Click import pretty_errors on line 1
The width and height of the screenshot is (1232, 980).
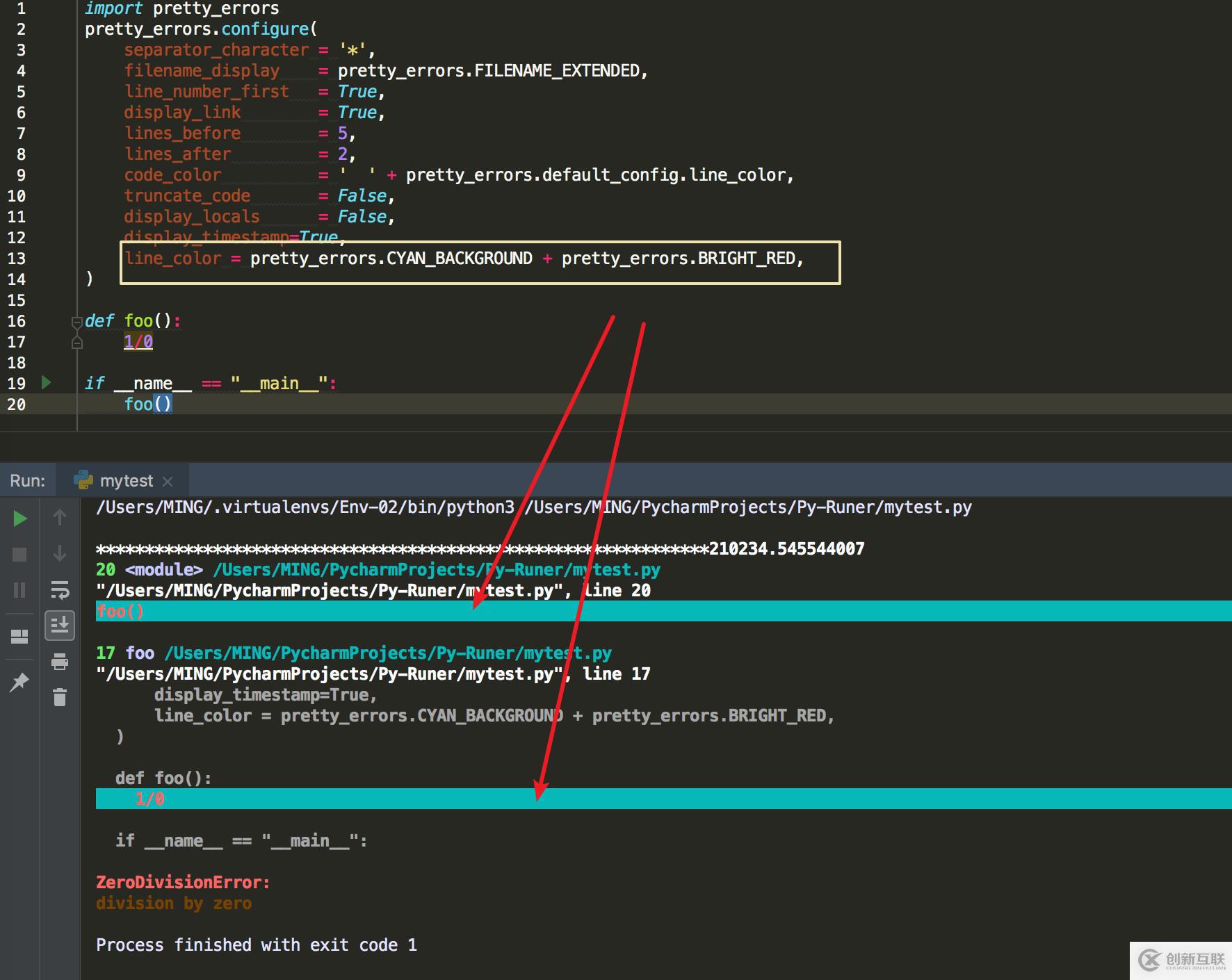tap(181, 9)
